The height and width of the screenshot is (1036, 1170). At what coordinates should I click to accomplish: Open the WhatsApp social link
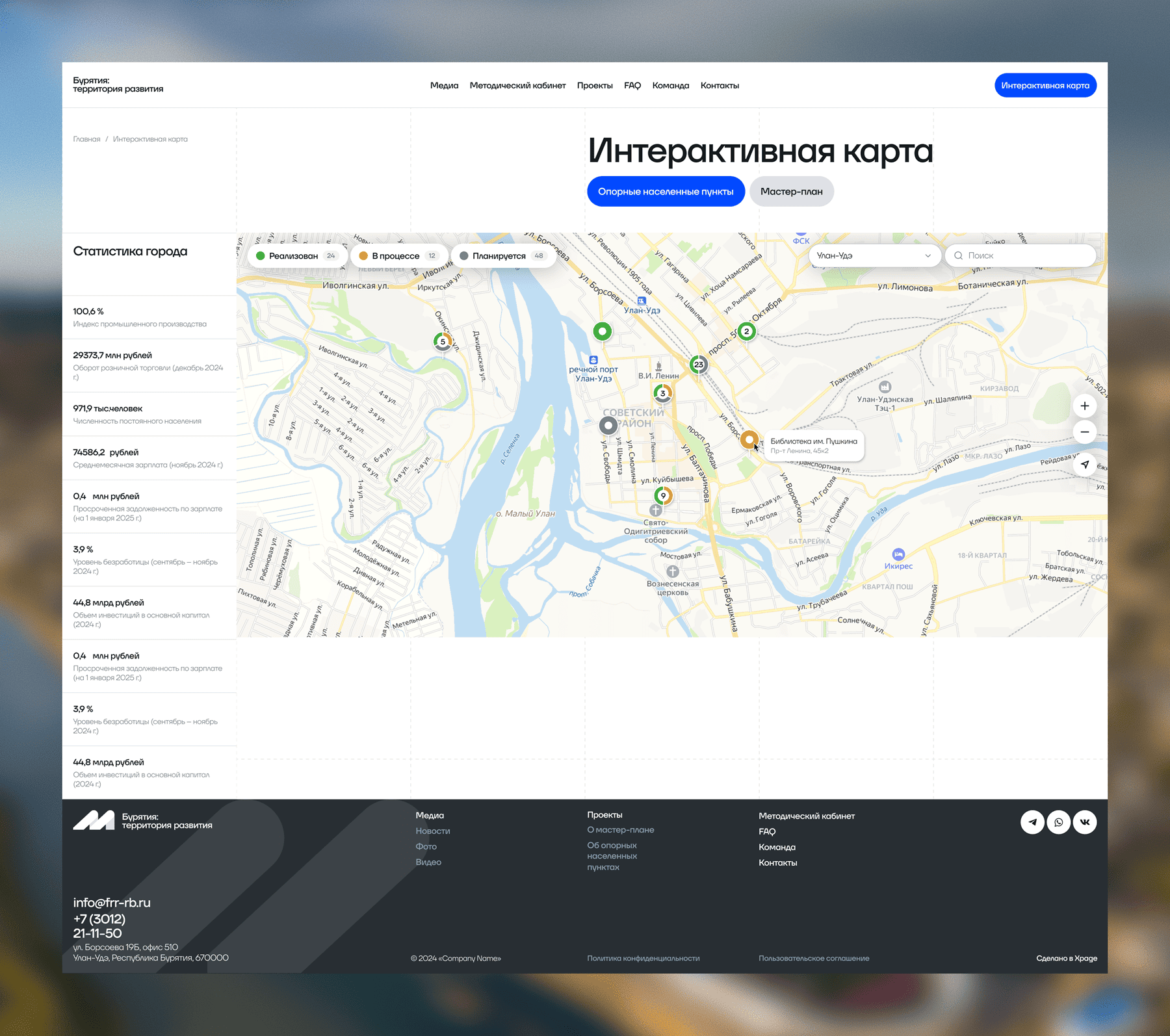(x=1058, y=822)
